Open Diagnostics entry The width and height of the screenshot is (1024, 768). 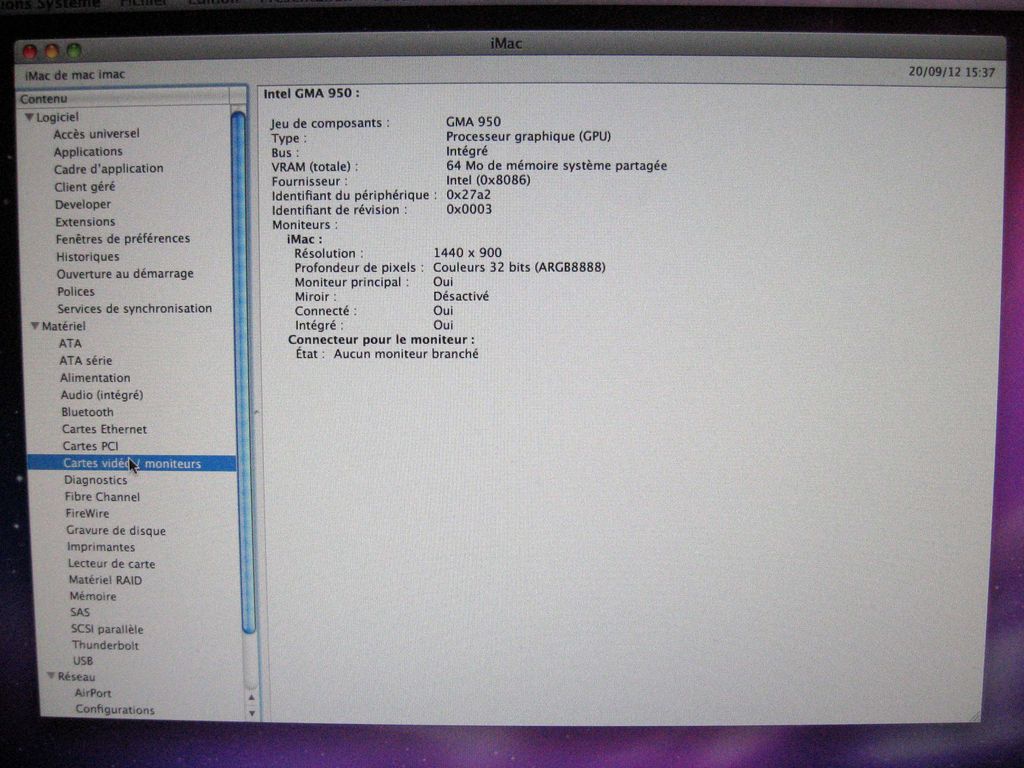tap(96, 480)
